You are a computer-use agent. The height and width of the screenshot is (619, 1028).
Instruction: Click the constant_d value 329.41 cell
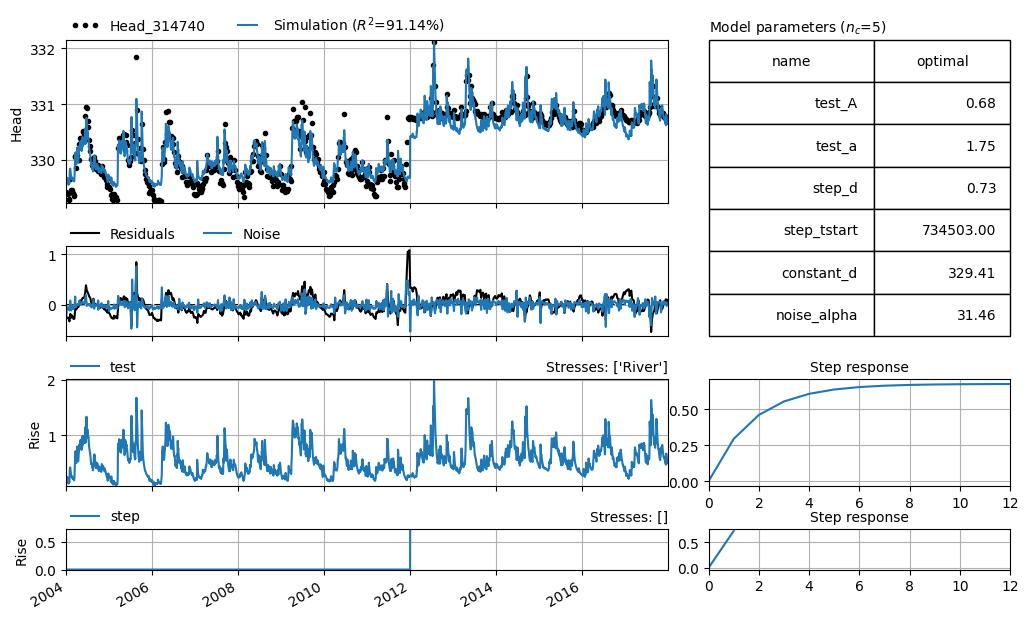942,273
